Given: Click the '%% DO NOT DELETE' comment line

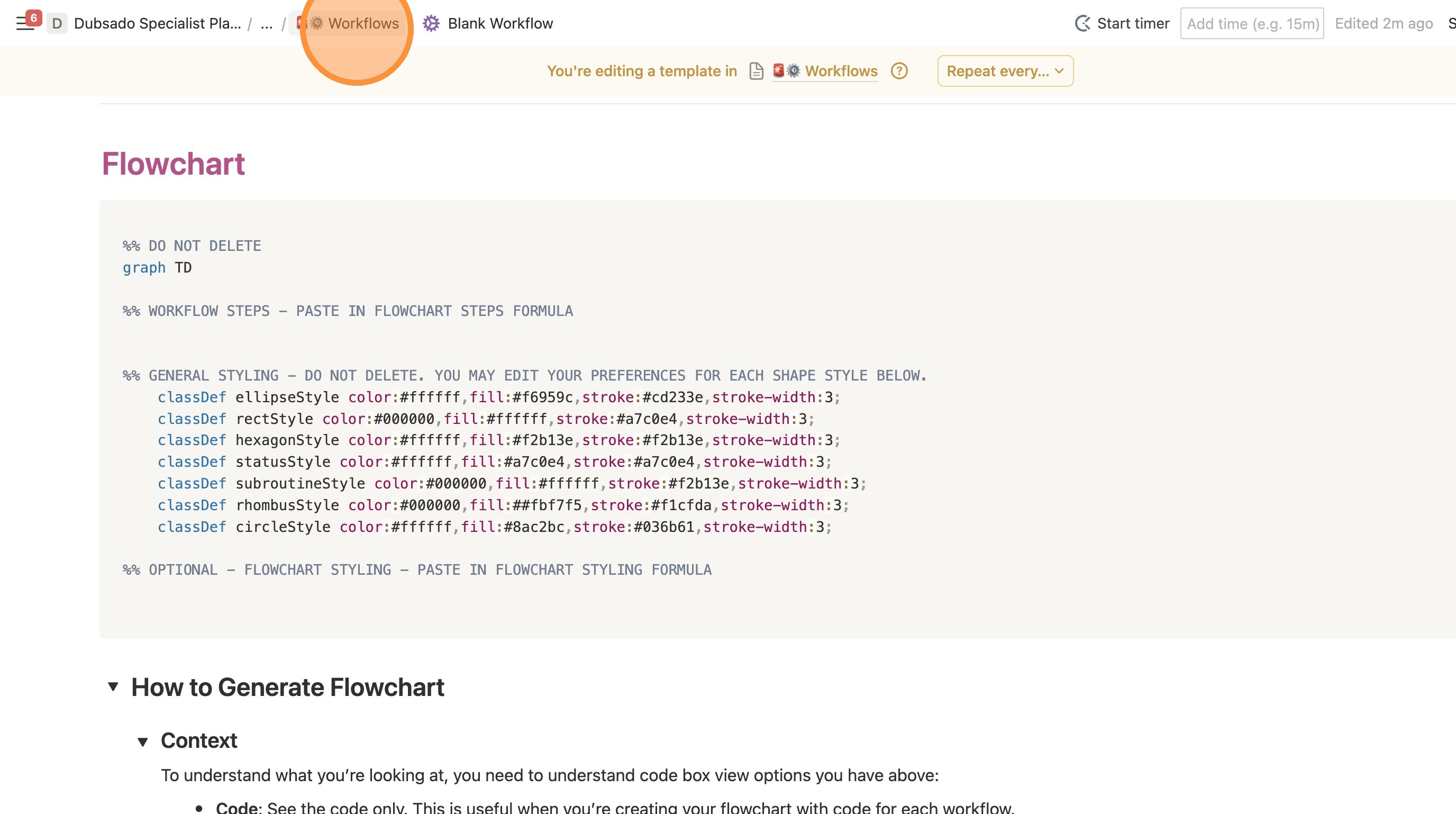Looking at the screenshot, I should (x=192, y=246).
